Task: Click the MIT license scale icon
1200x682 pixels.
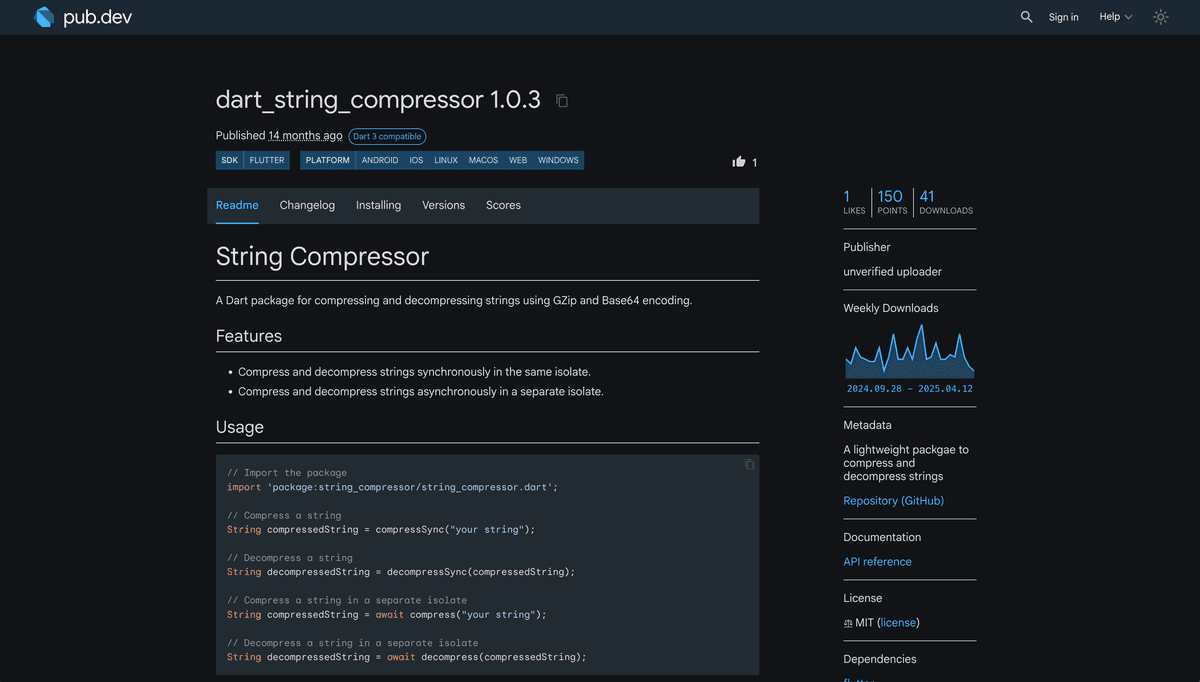Action: pos(850,622)
